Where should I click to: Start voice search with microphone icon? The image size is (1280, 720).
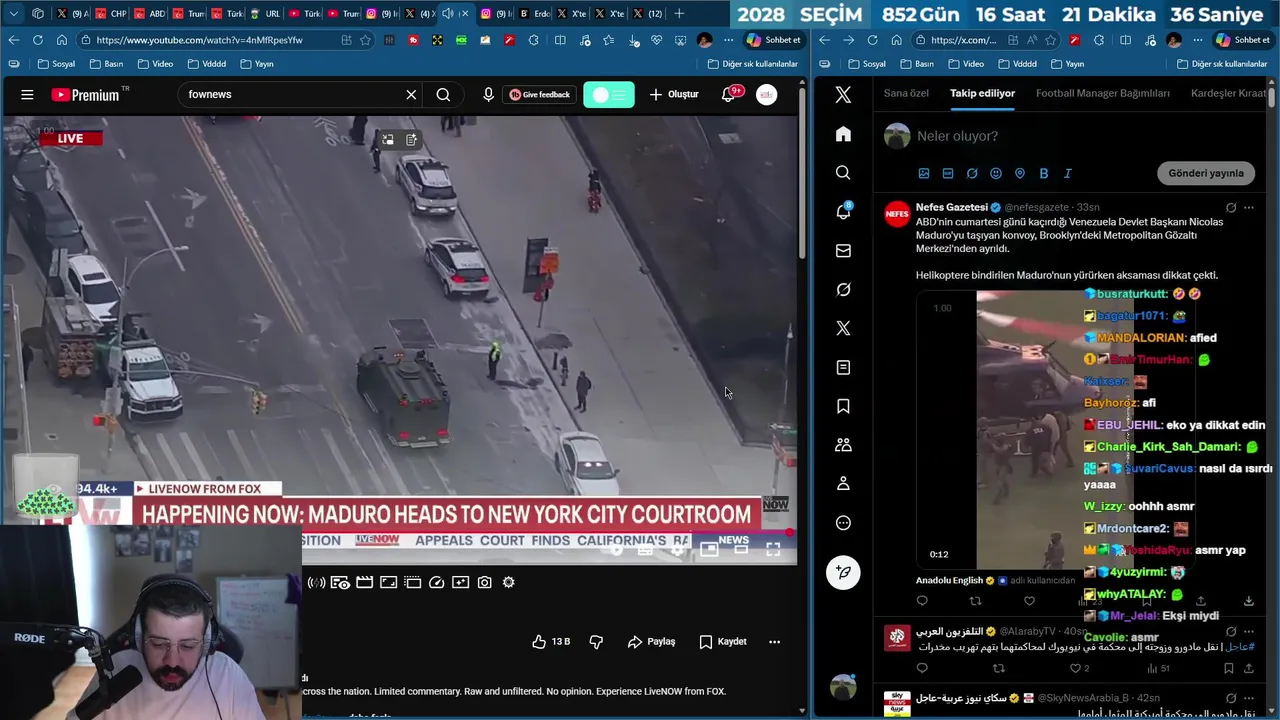pyautogui.click(x=488, y=94)
